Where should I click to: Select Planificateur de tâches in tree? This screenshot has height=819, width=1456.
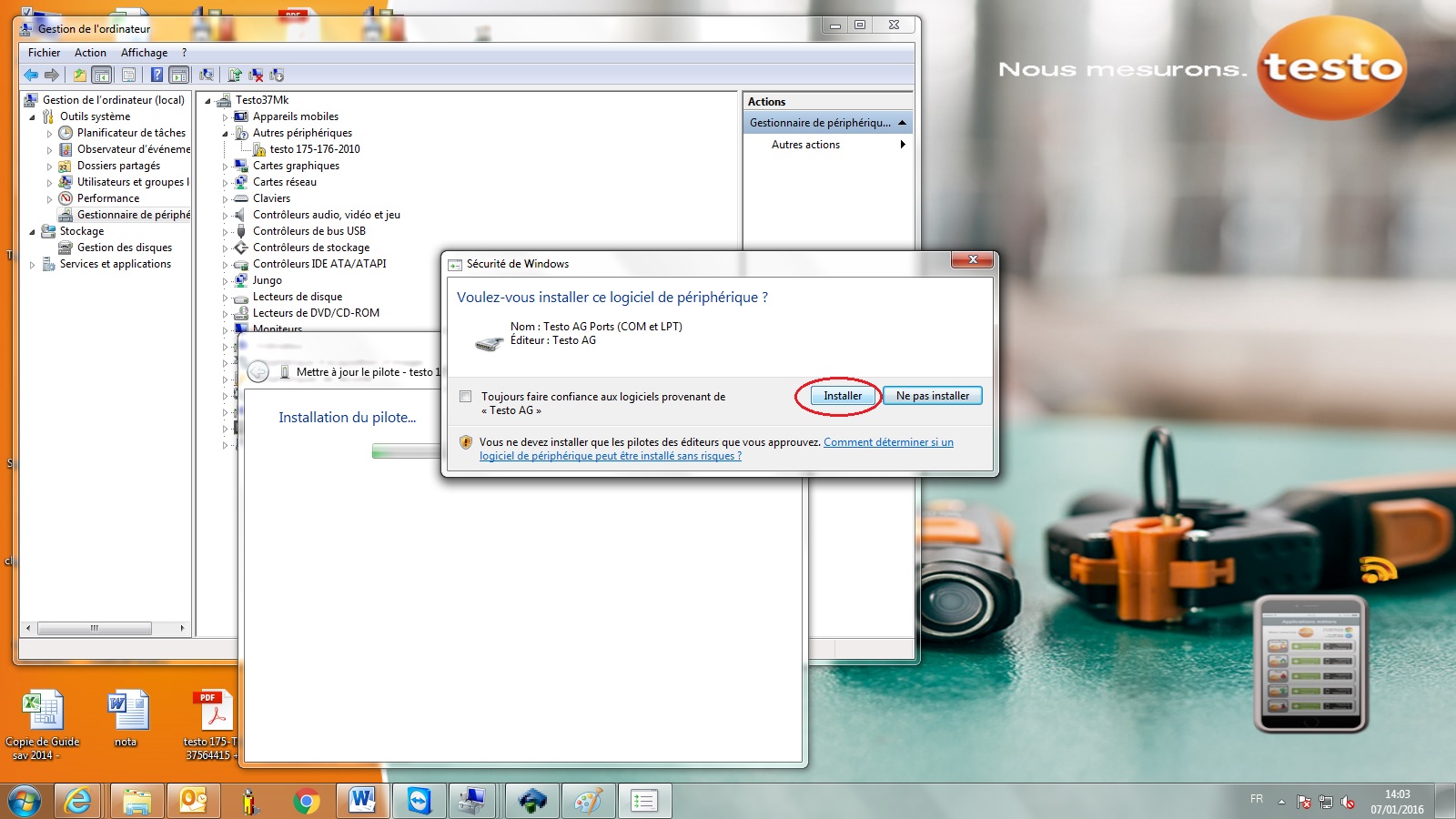tap(131, 133)
